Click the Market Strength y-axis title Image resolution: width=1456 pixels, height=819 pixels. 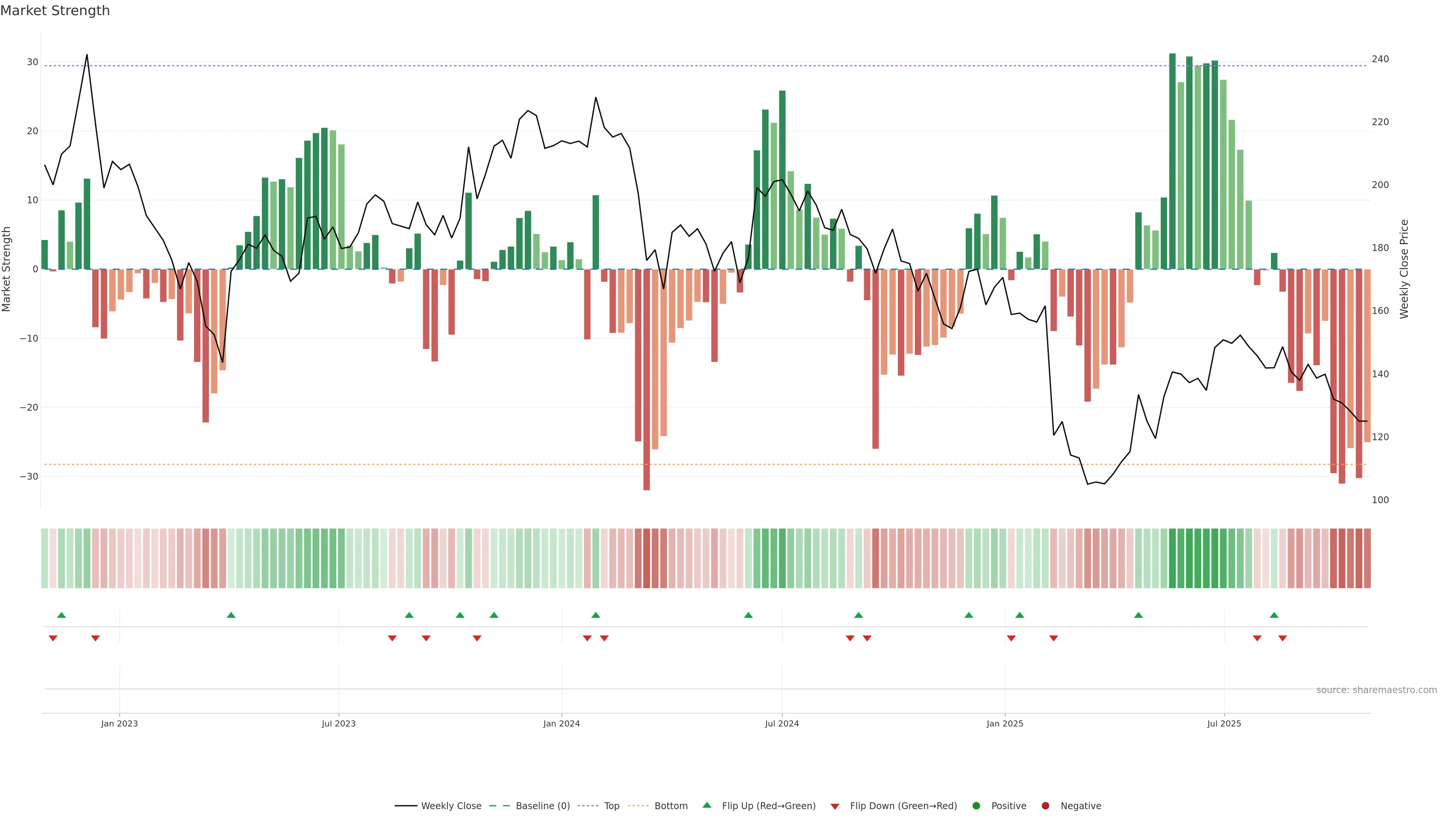pyautogui.click(x=7, y=269)
